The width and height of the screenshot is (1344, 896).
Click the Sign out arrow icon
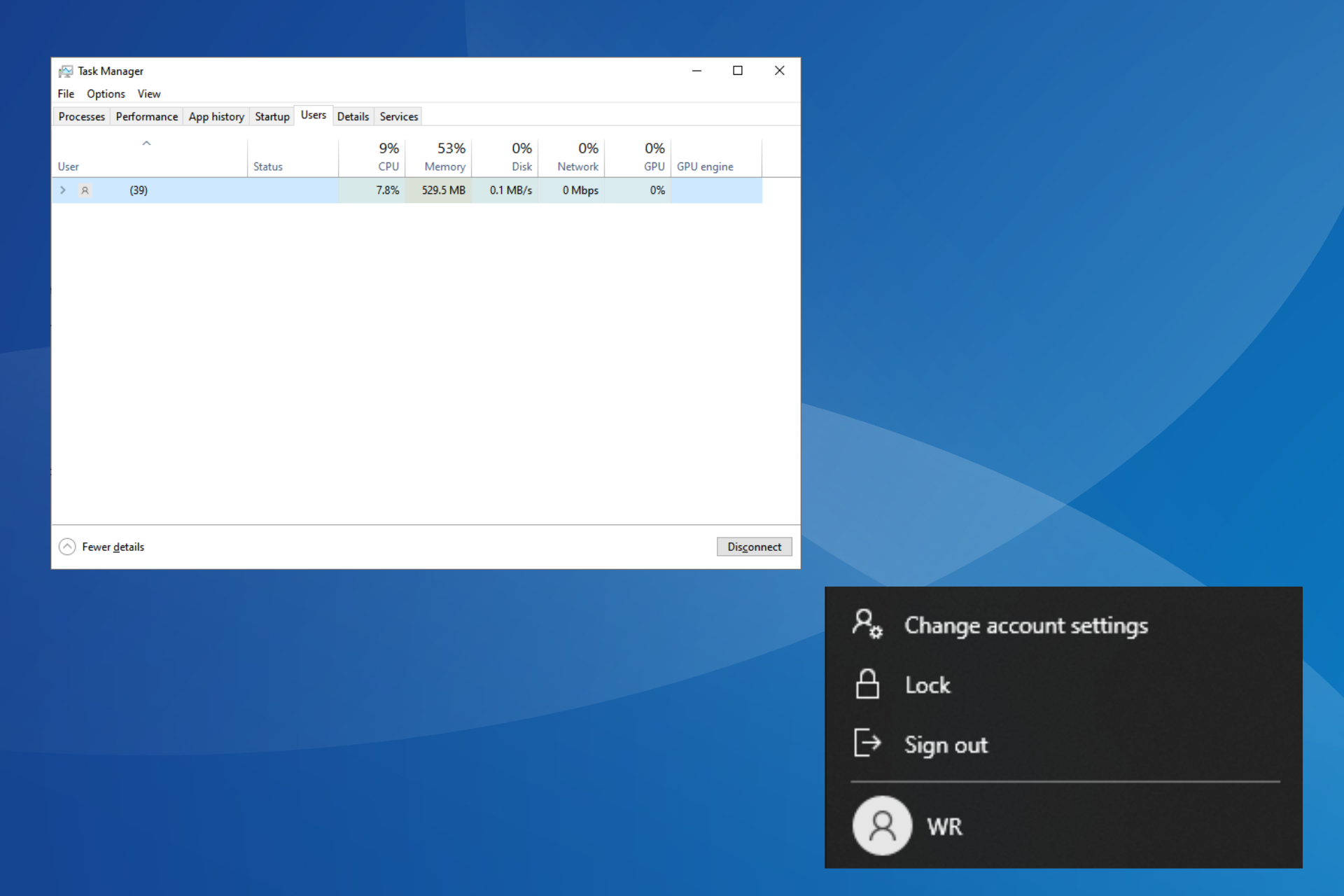click(867, 743)
